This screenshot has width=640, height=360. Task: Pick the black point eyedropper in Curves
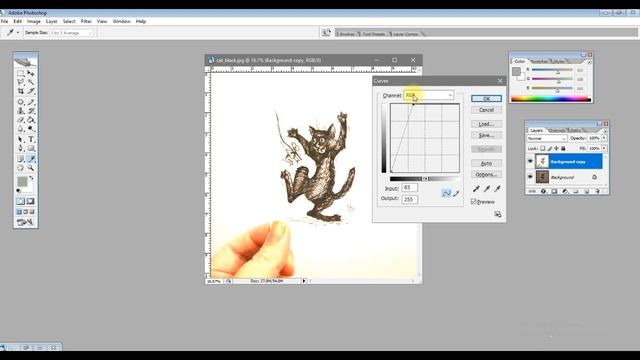pos(476,189)
